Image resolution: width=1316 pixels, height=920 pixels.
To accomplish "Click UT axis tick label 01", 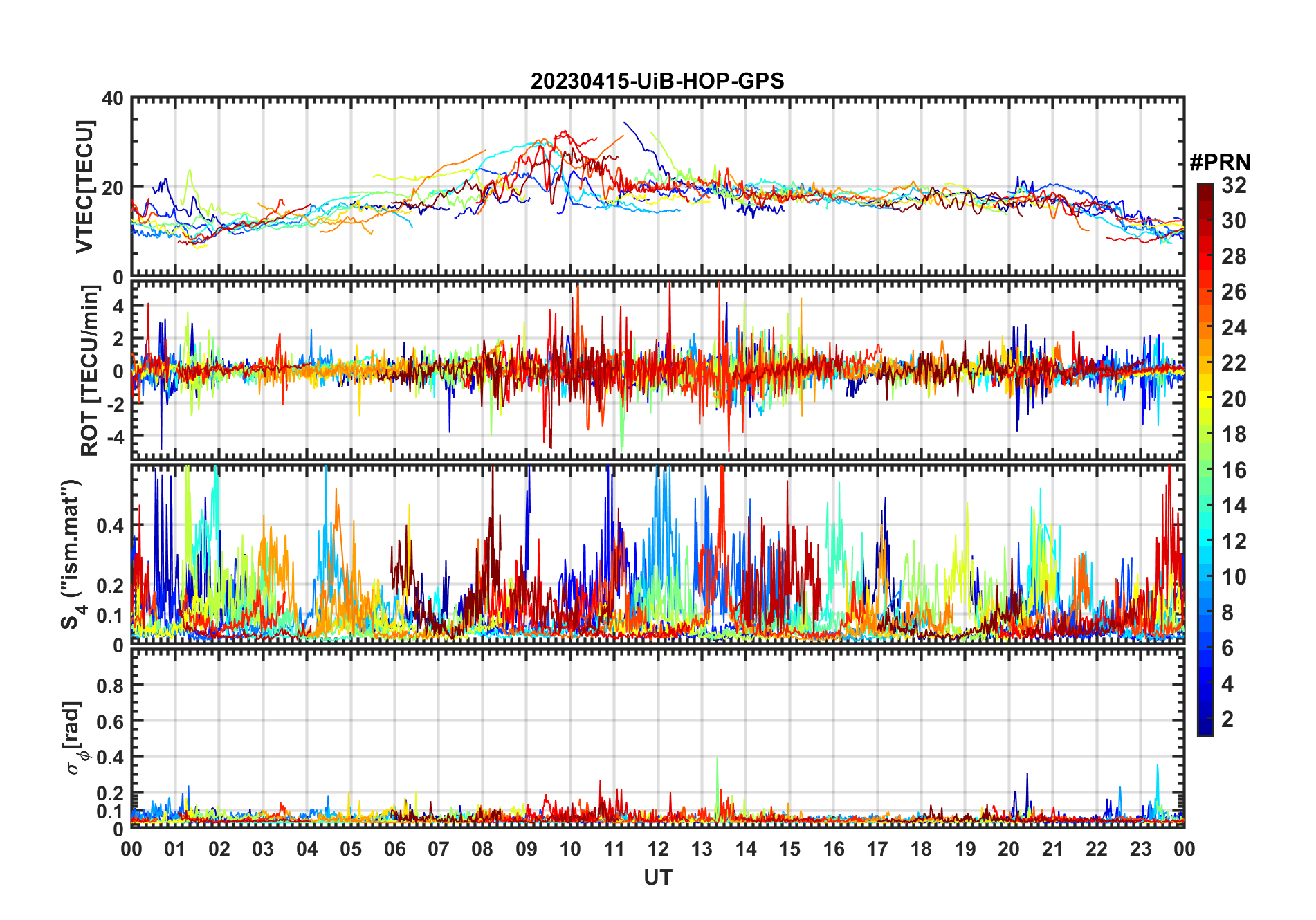I will (175, 849).
